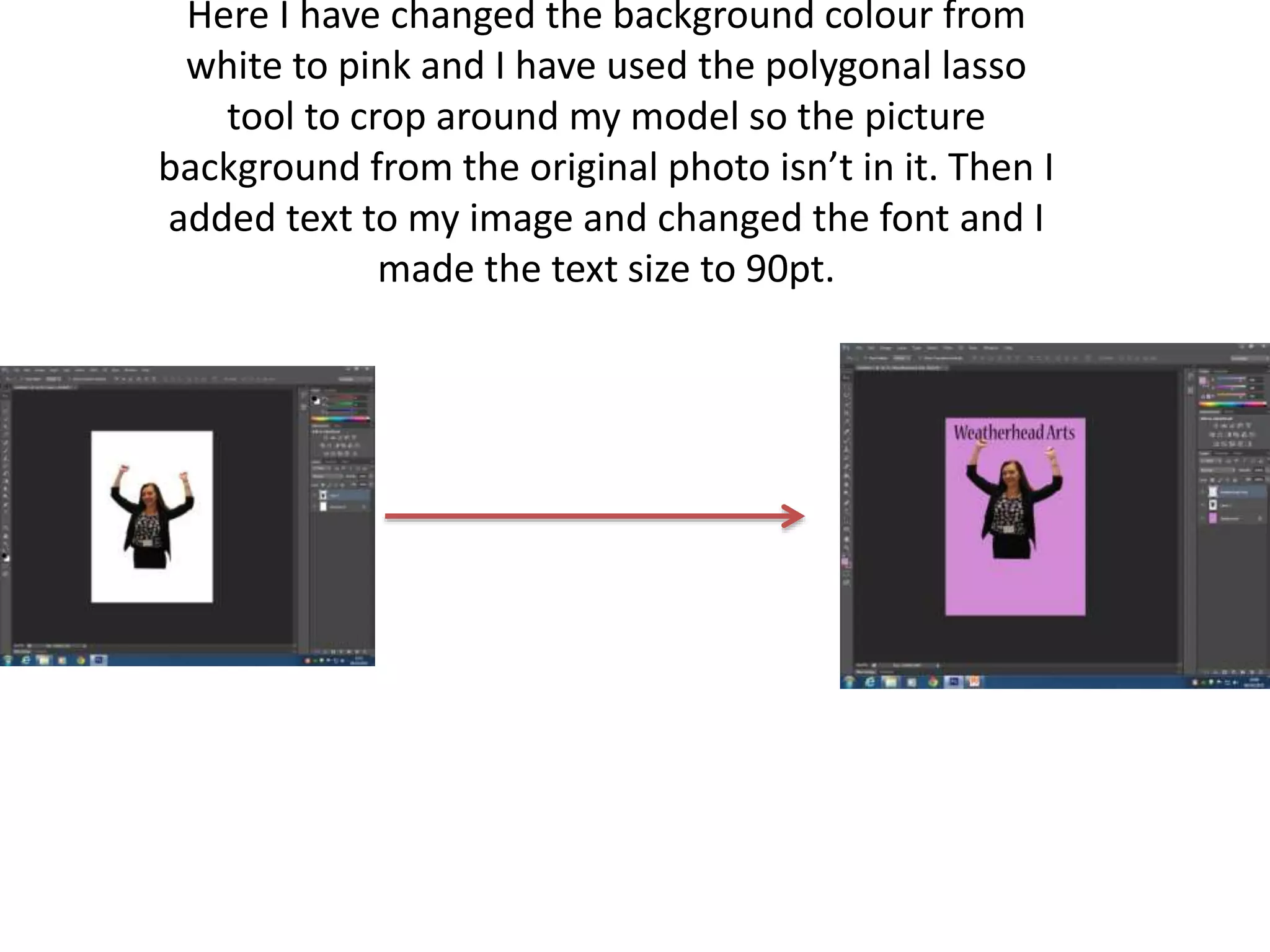Open the collapsed History panel icon in right screenshot

(1190, 376)
